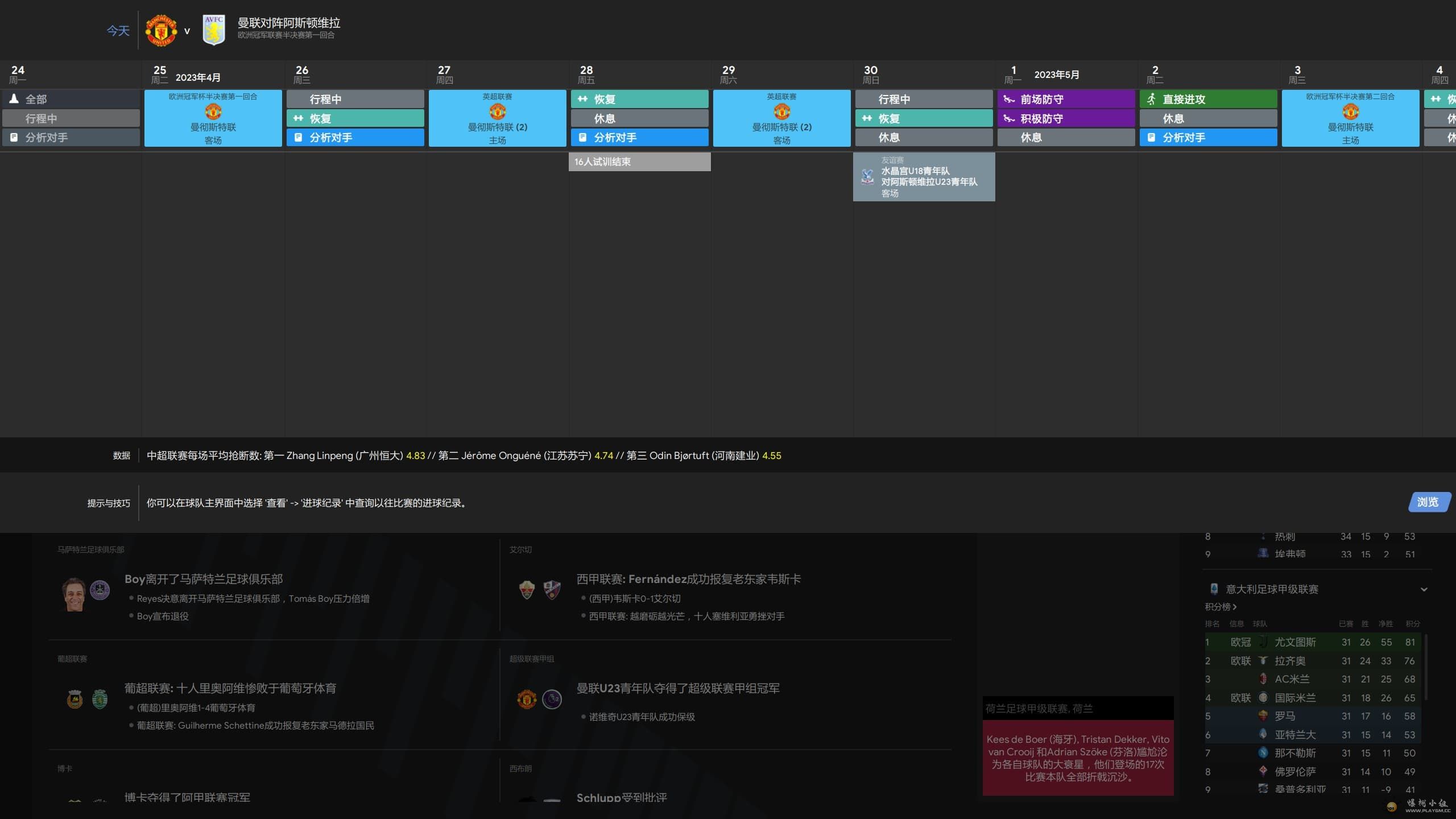
Task: Select the 全部 person icon on day 24
Action: tap(14, 99)
